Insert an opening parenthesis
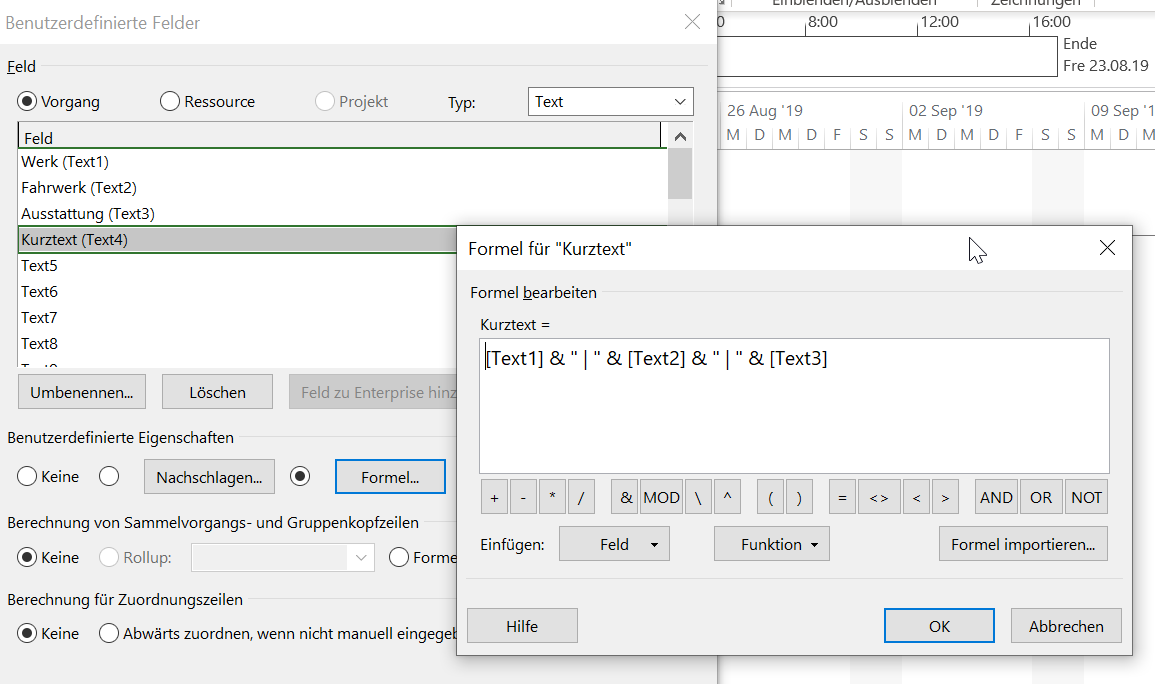The height and width of the screenshot is (684, 1155). pyautogui.click(x=771, y=497)
